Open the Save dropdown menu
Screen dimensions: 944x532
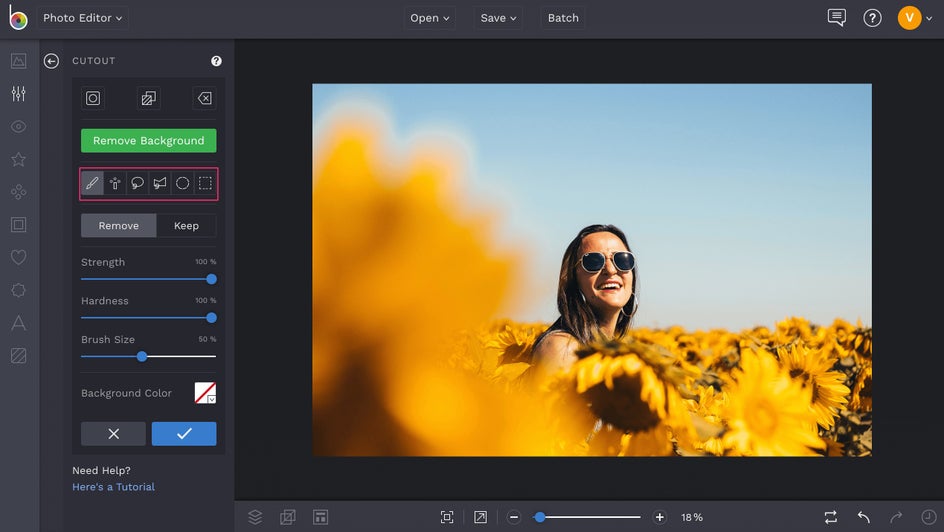point(498,18)
